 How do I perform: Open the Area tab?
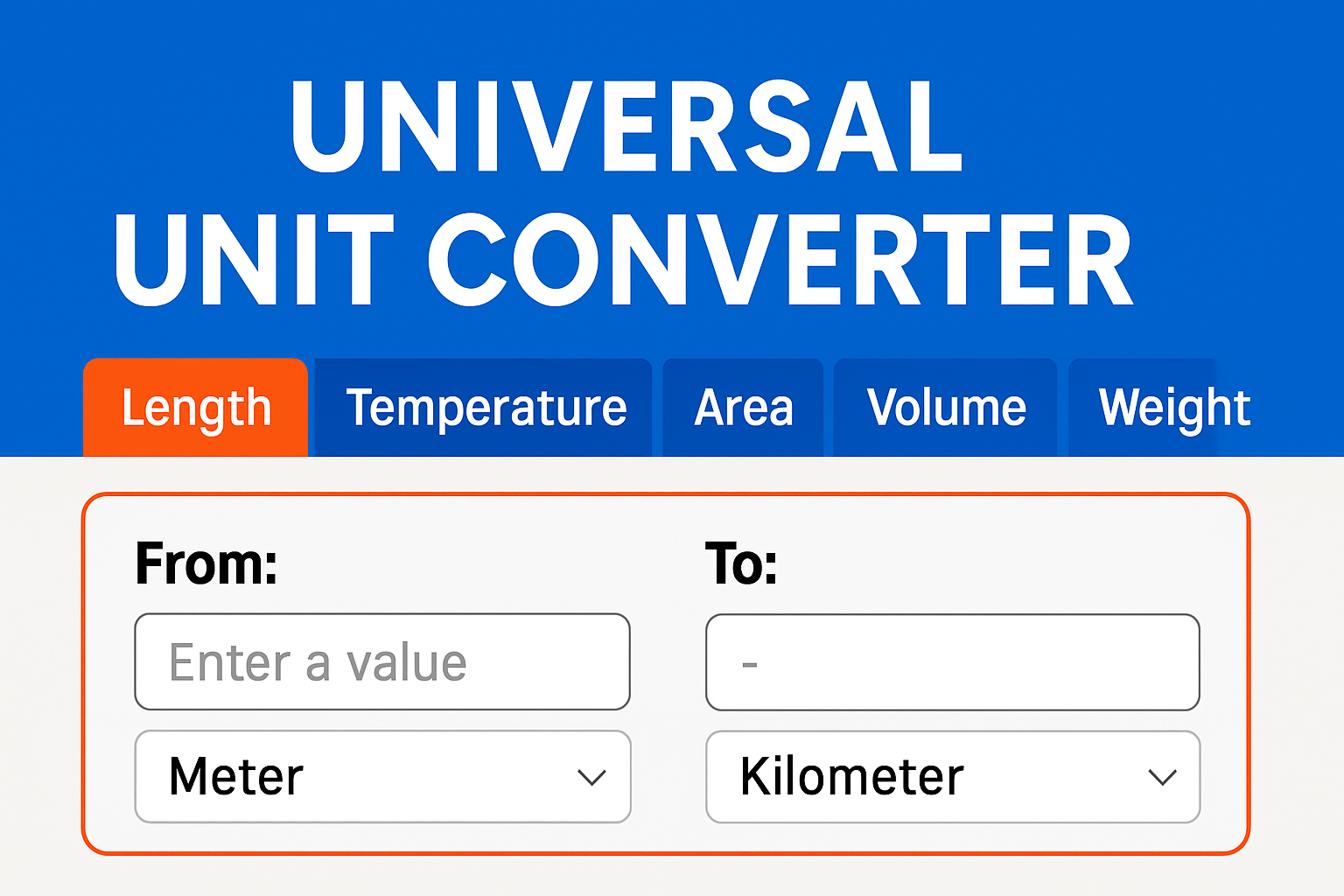pyautogui.click(x=744, y=408)
